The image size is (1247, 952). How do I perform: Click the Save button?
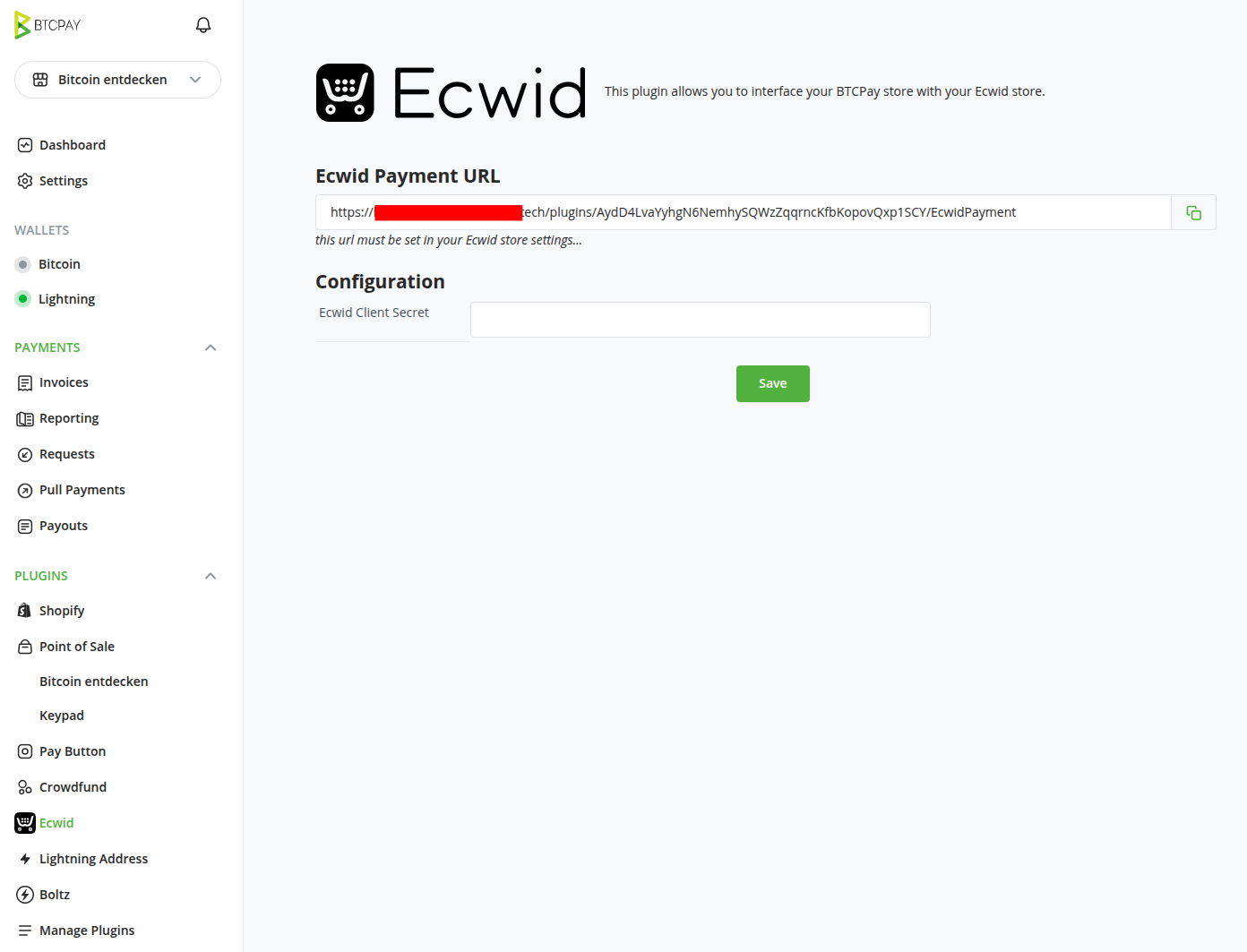click(x=772, y=383)
